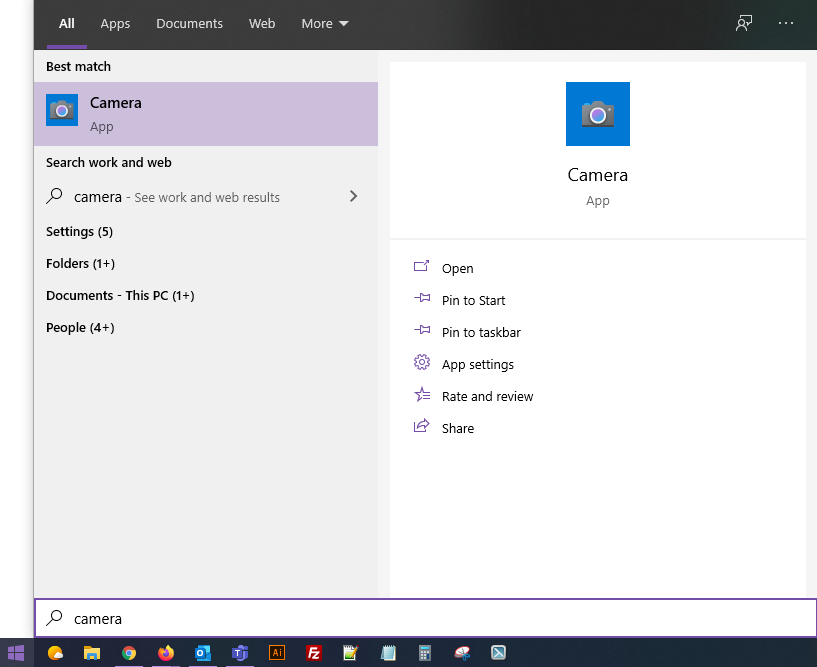Switch to the Apps search tab
The width and height of the screenshot is (817, 667).
115,24
